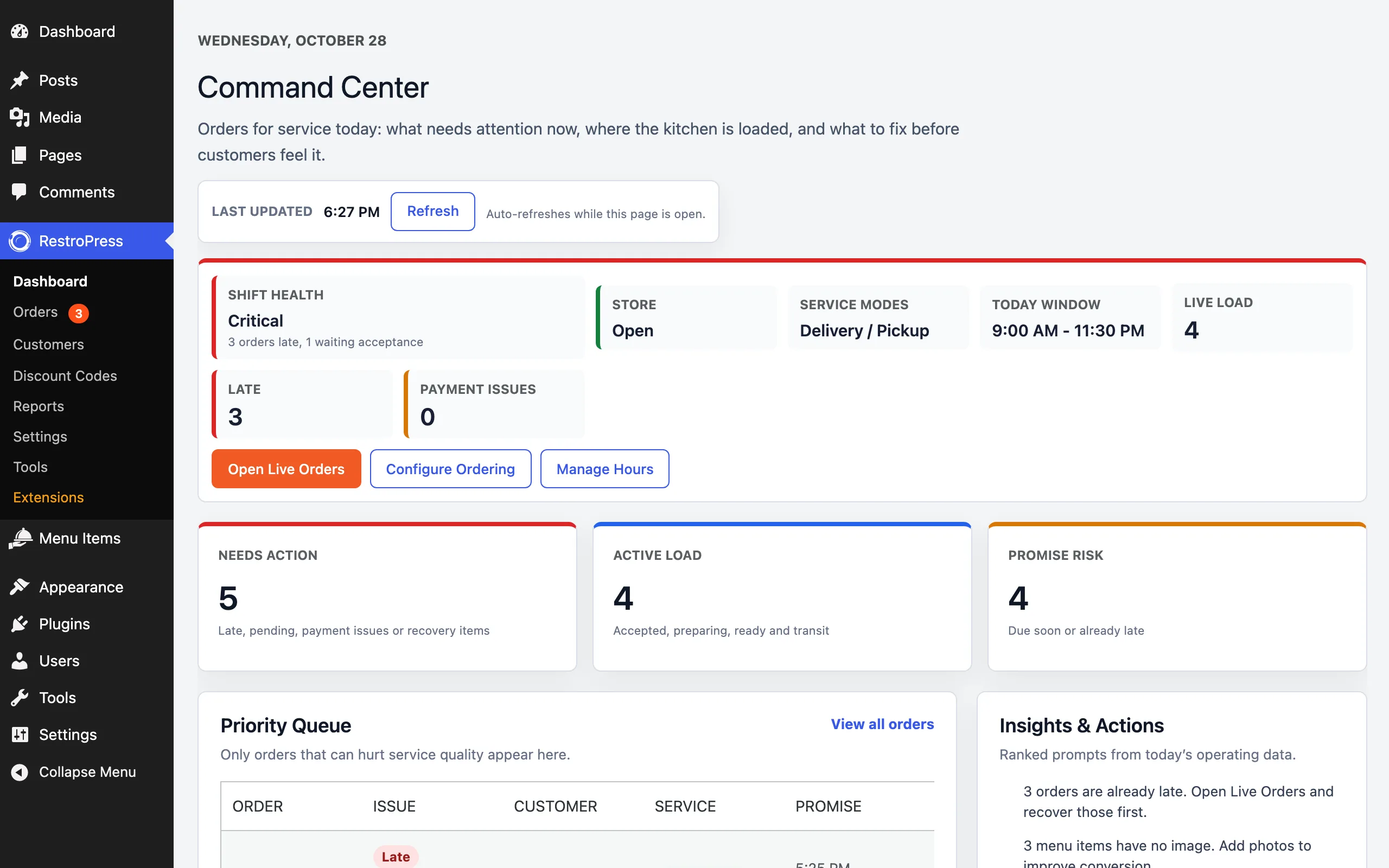Image resolution: width=1389 pixels, height=868 pixels.
Task: Open RestroPress Tools submenu item
Action: [30, 467]
